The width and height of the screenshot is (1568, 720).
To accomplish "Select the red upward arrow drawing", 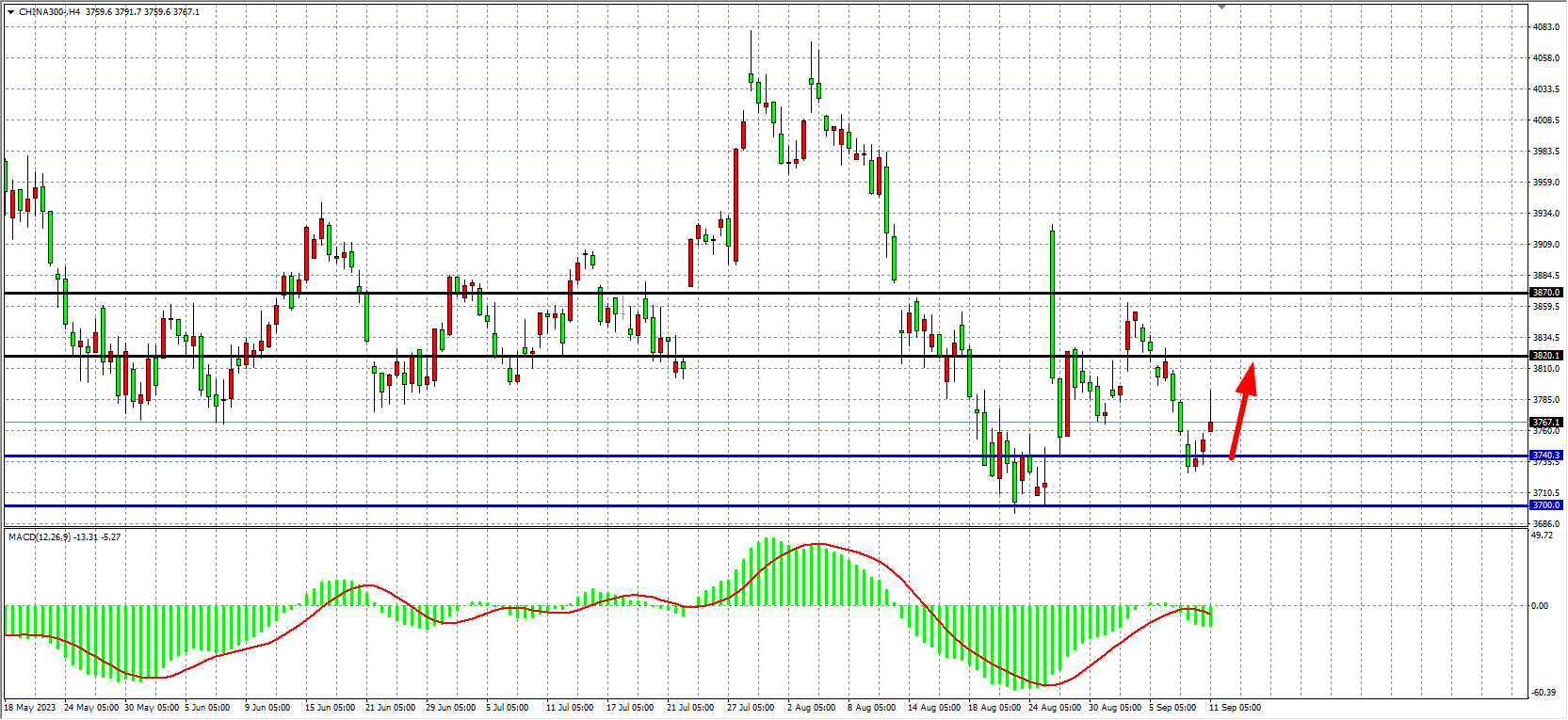I will pos(1243,410).
